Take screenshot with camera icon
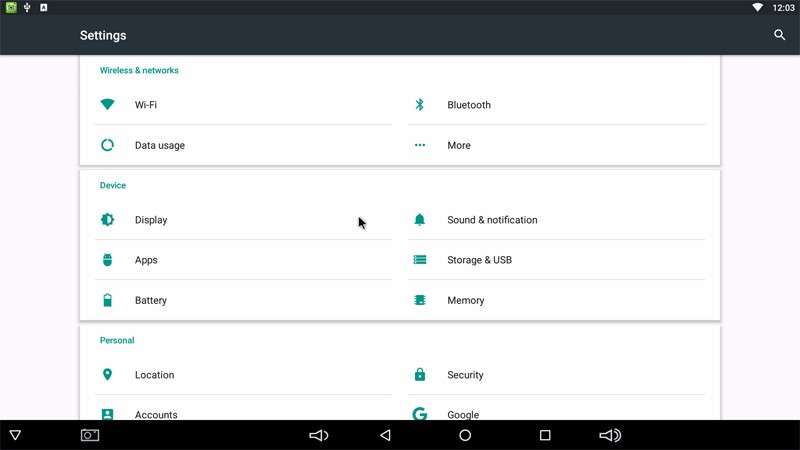Viewport: 800px width, 450px height. coord(90,435)
